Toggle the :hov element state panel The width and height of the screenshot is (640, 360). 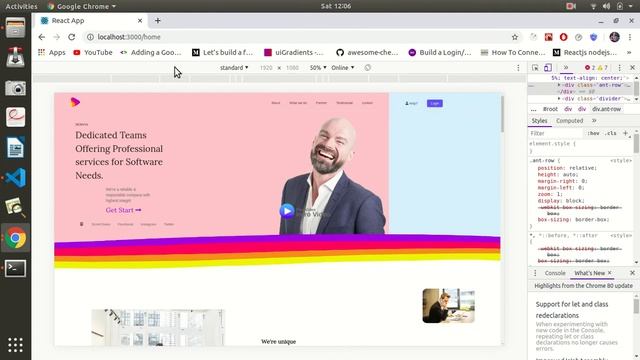[593, 133]
